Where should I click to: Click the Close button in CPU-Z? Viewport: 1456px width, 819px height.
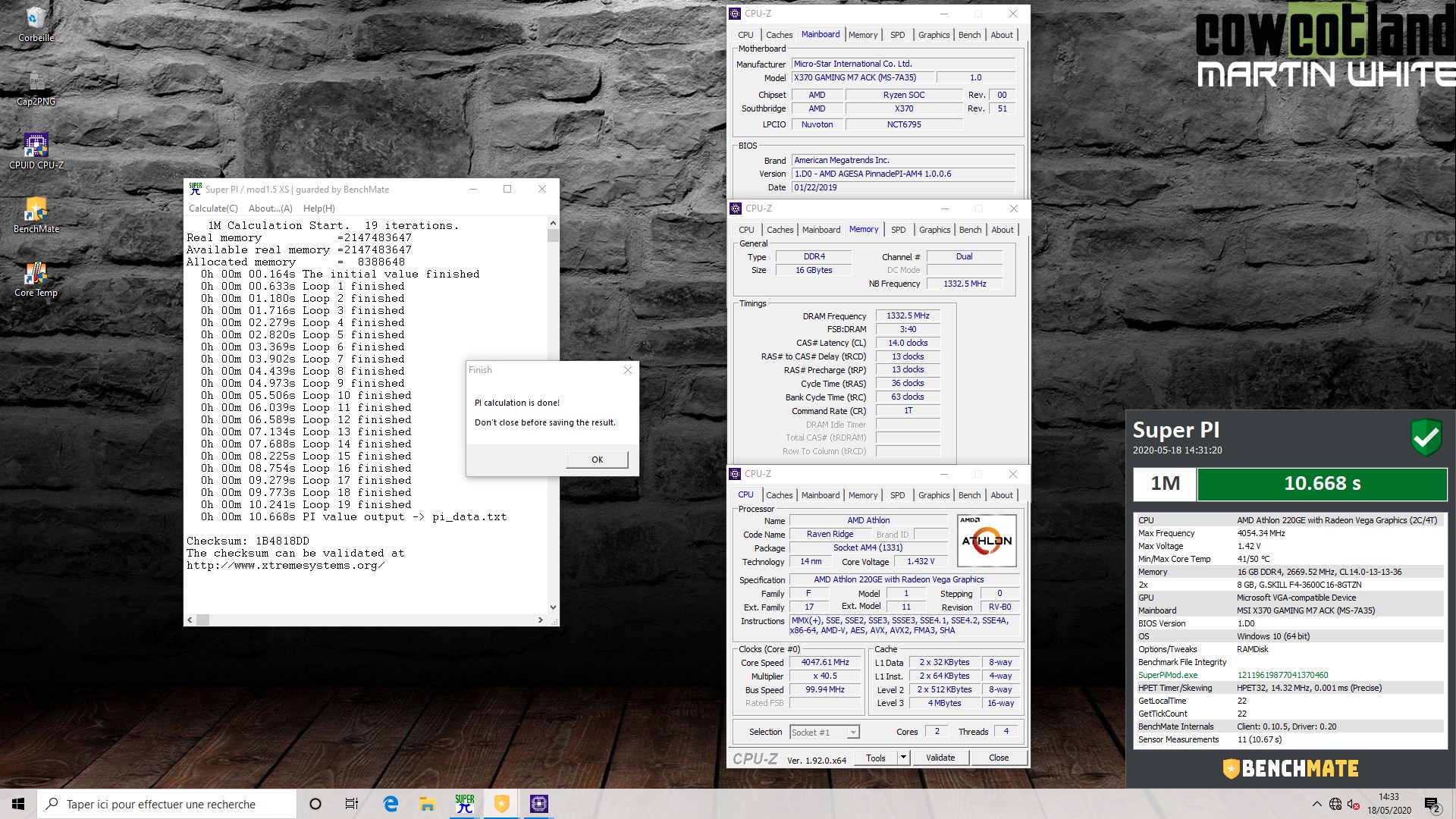pos(999,758)
